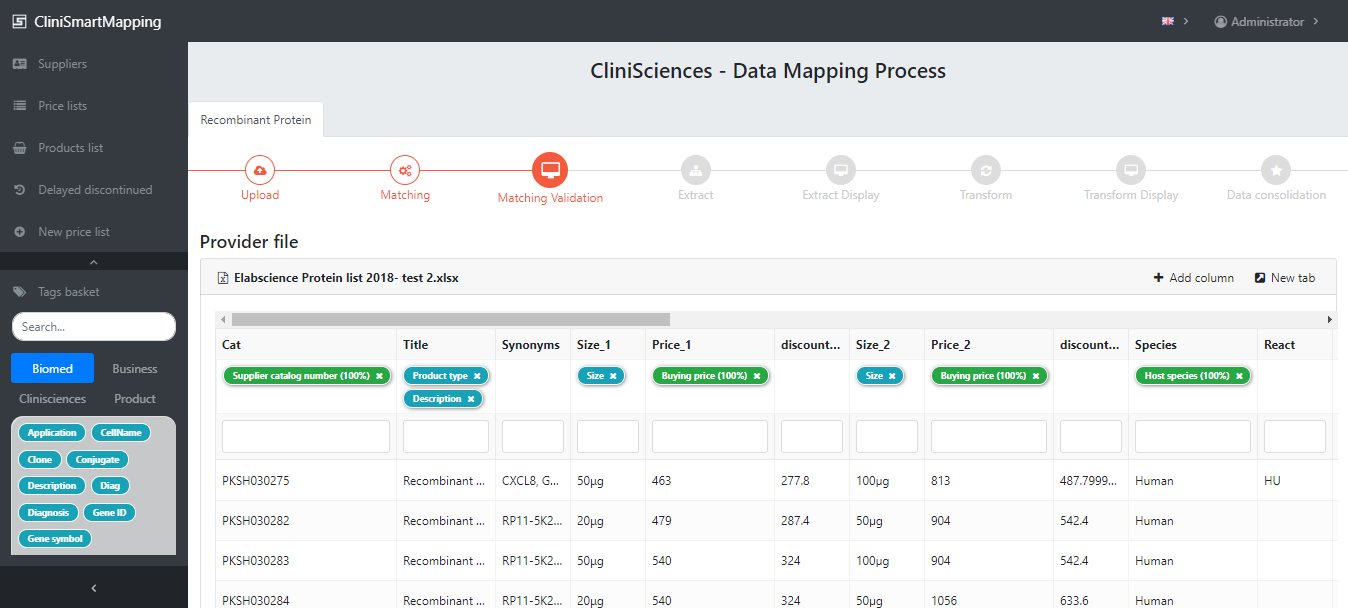The image size is (1348, 608).
Task: Click the Data consolidation star icon
Action: click(x=1276, y=170)
